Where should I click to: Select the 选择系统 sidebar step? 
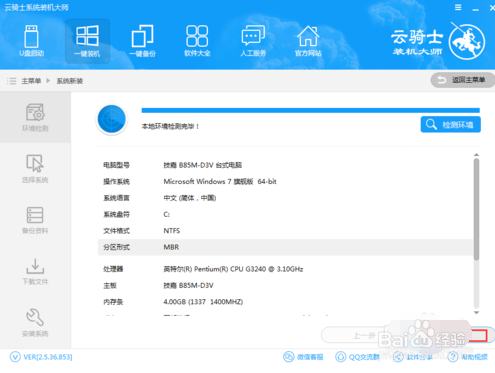(x=35, y=169)
